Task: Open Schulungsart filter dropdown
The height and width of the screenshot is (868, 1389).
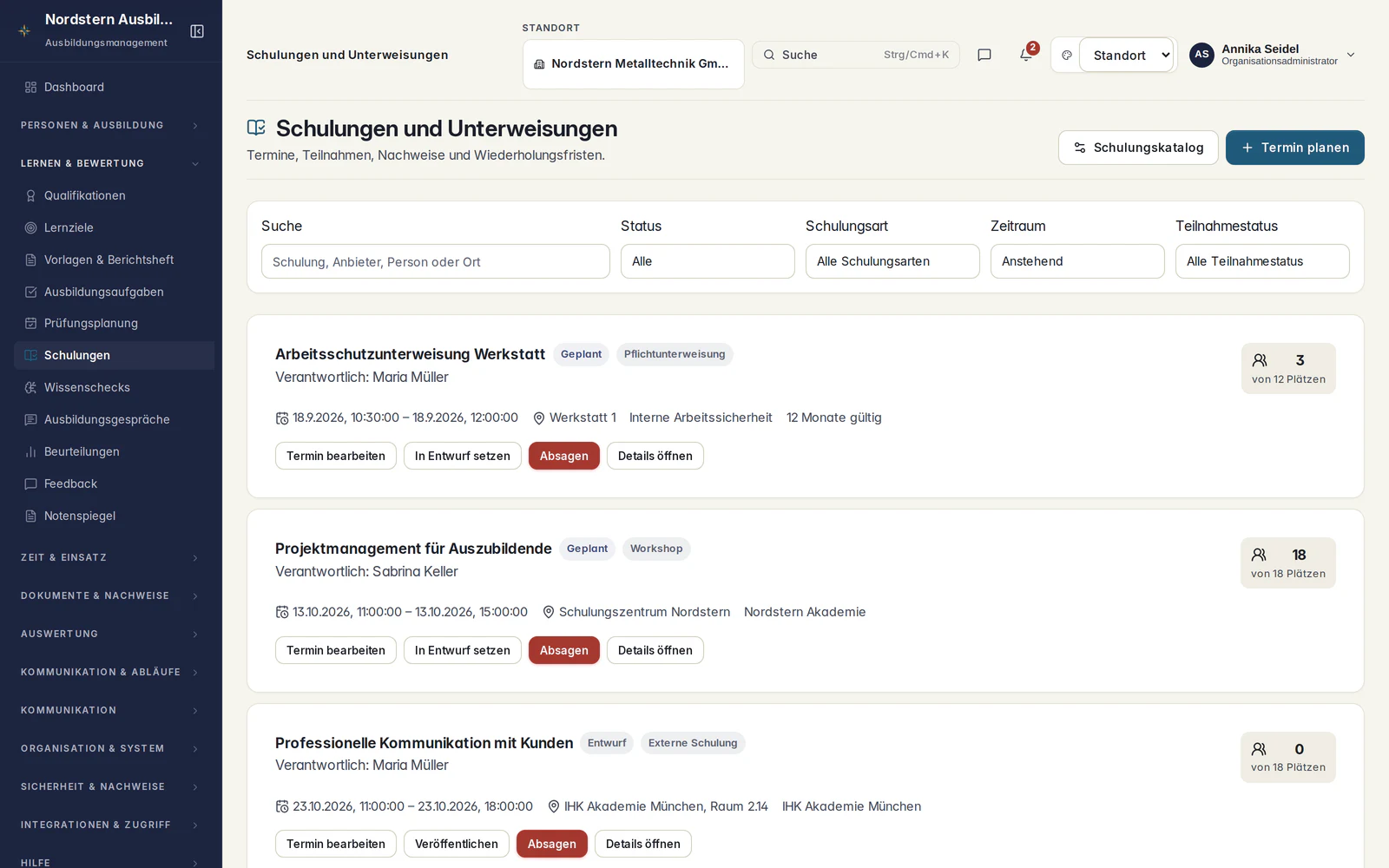Action: pyautogui.click(x=892, y=261)
